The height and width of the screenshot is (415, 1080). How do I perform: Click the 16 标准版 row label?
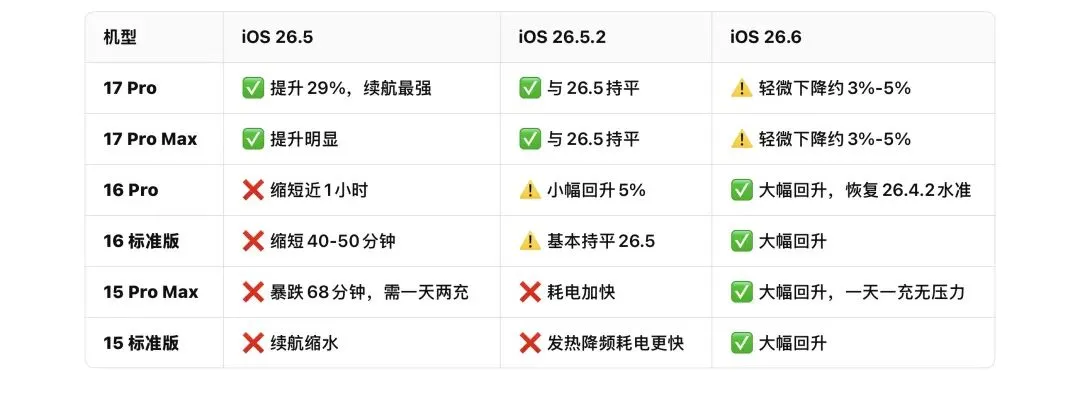(x=141, y=241)
